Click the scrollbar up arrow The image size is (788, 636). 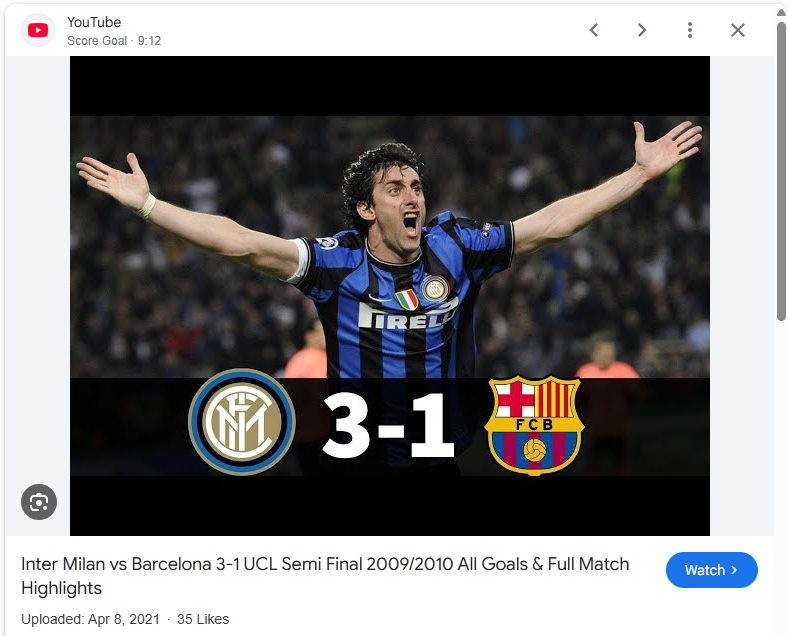point(781,12)
